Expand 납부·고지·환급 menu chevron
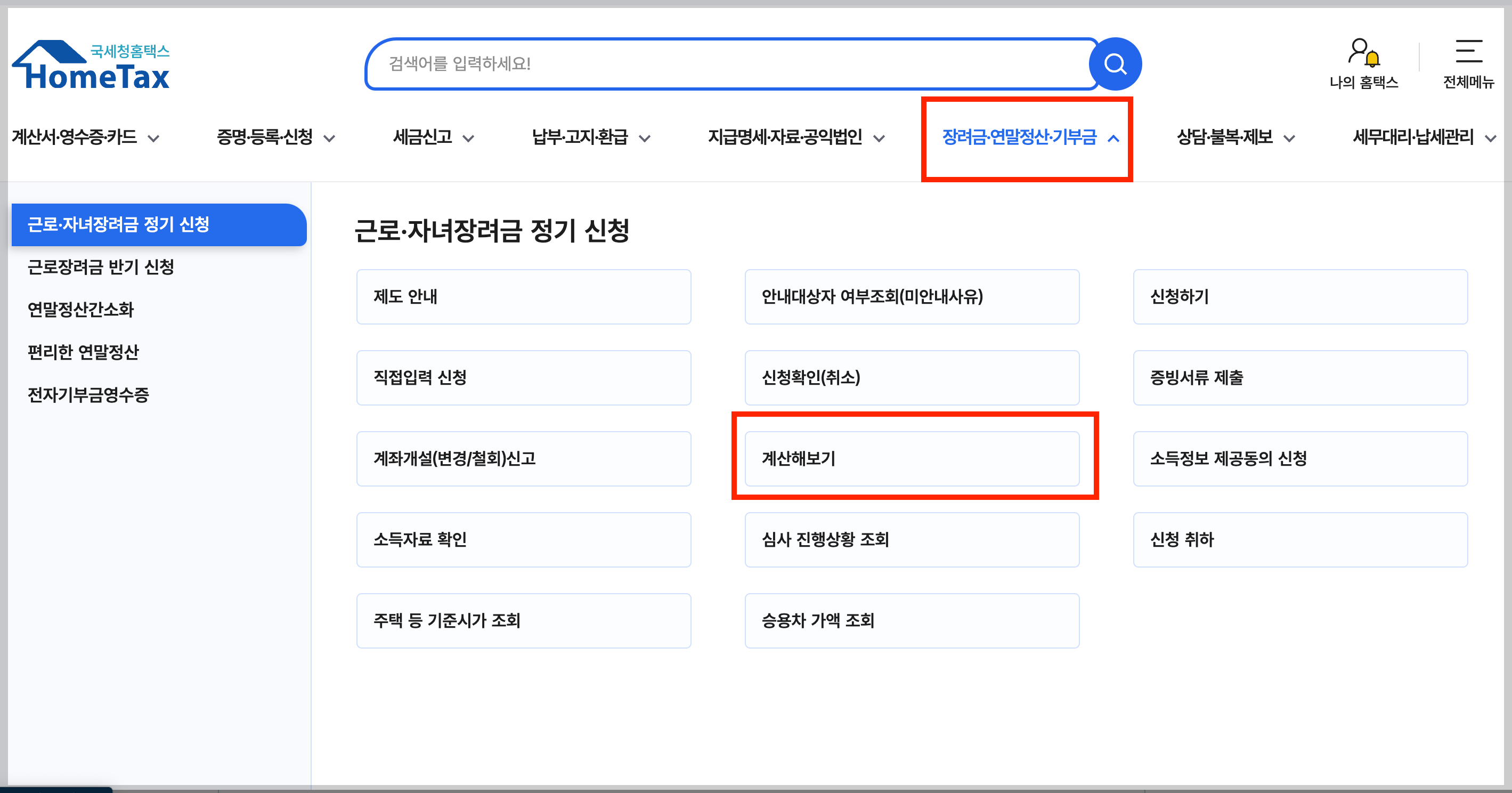 click(645, 139)
